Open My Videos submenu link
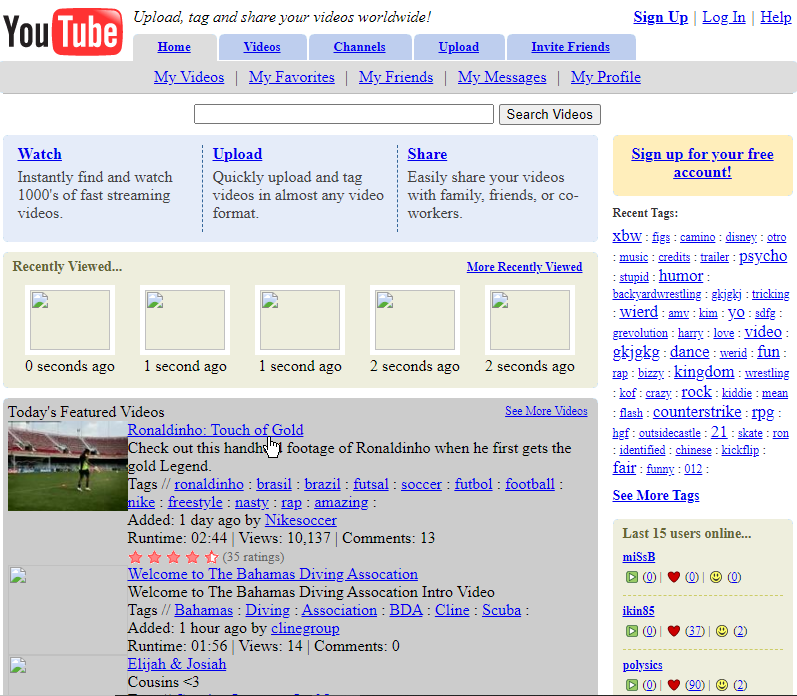This screenshot has width=797, height=696. point(189,77)
